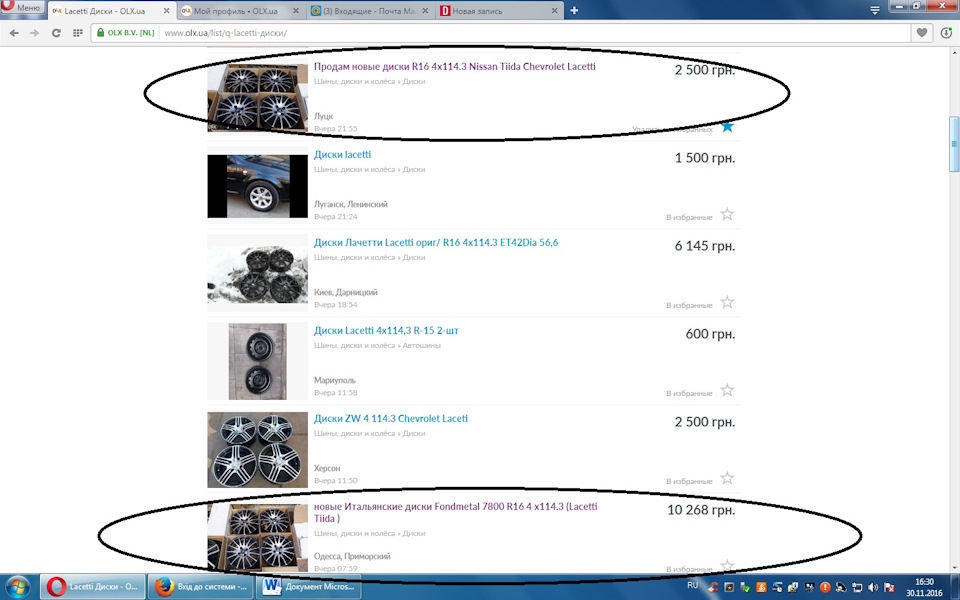Click the price 6 145 грн.
Screen dimensions: 960x600
tap(705, 246)
